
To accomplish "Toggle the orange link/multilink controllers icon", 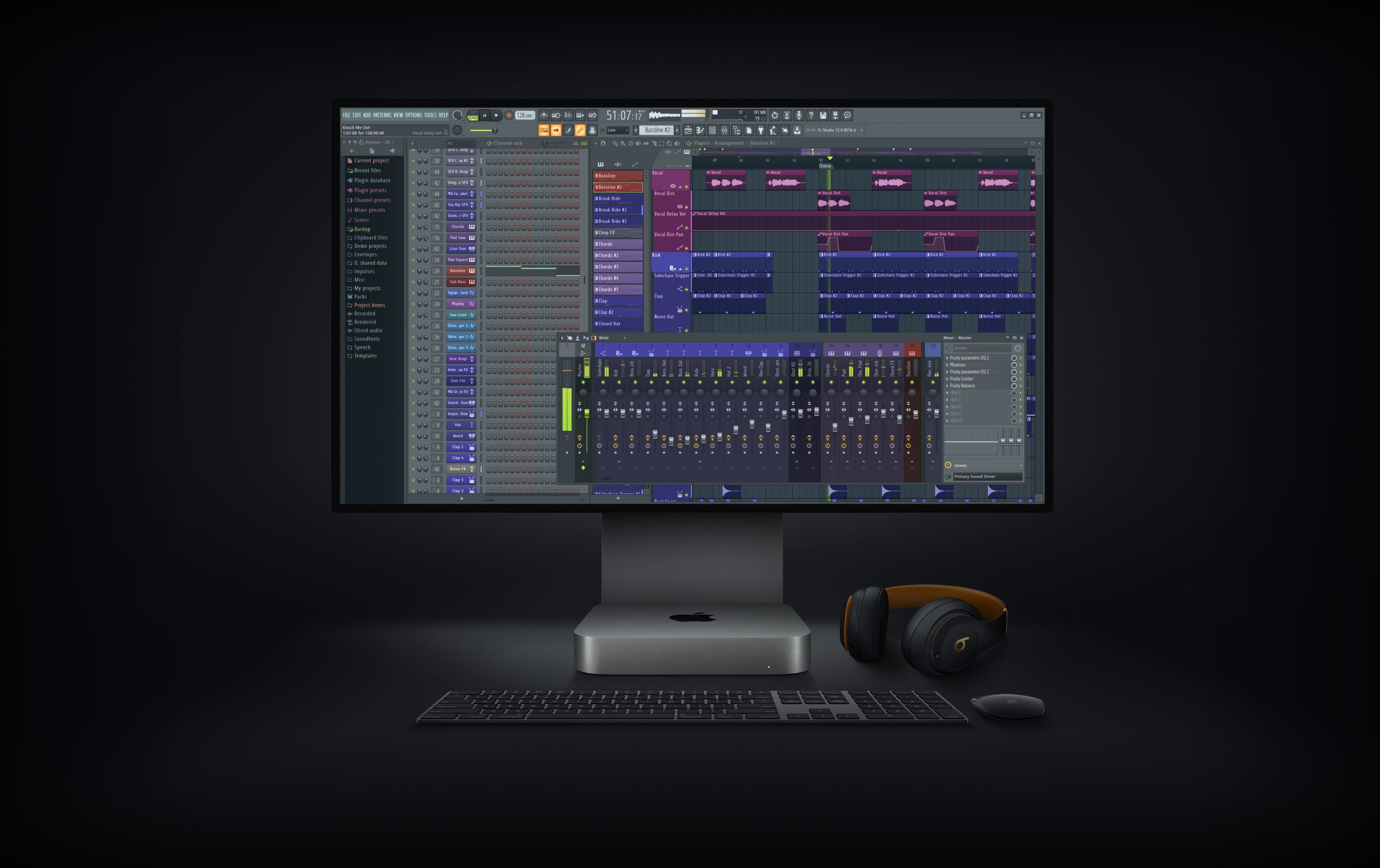I will 580,130.
